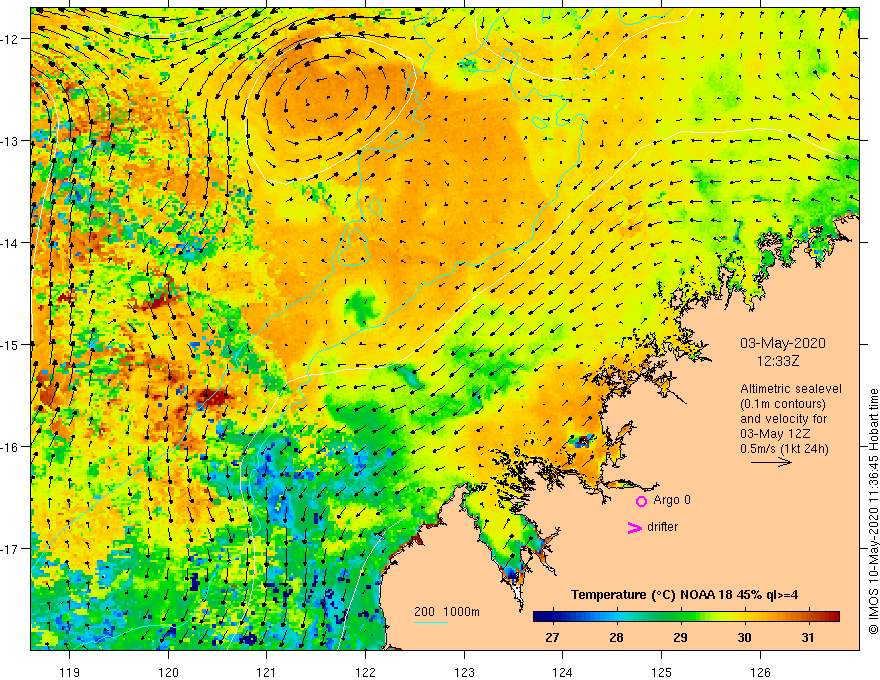Image resolution: width=880 pixels, height=680 pixels.
Task: Click the longitude 123 axis label
Action: [x=464, y=672]
